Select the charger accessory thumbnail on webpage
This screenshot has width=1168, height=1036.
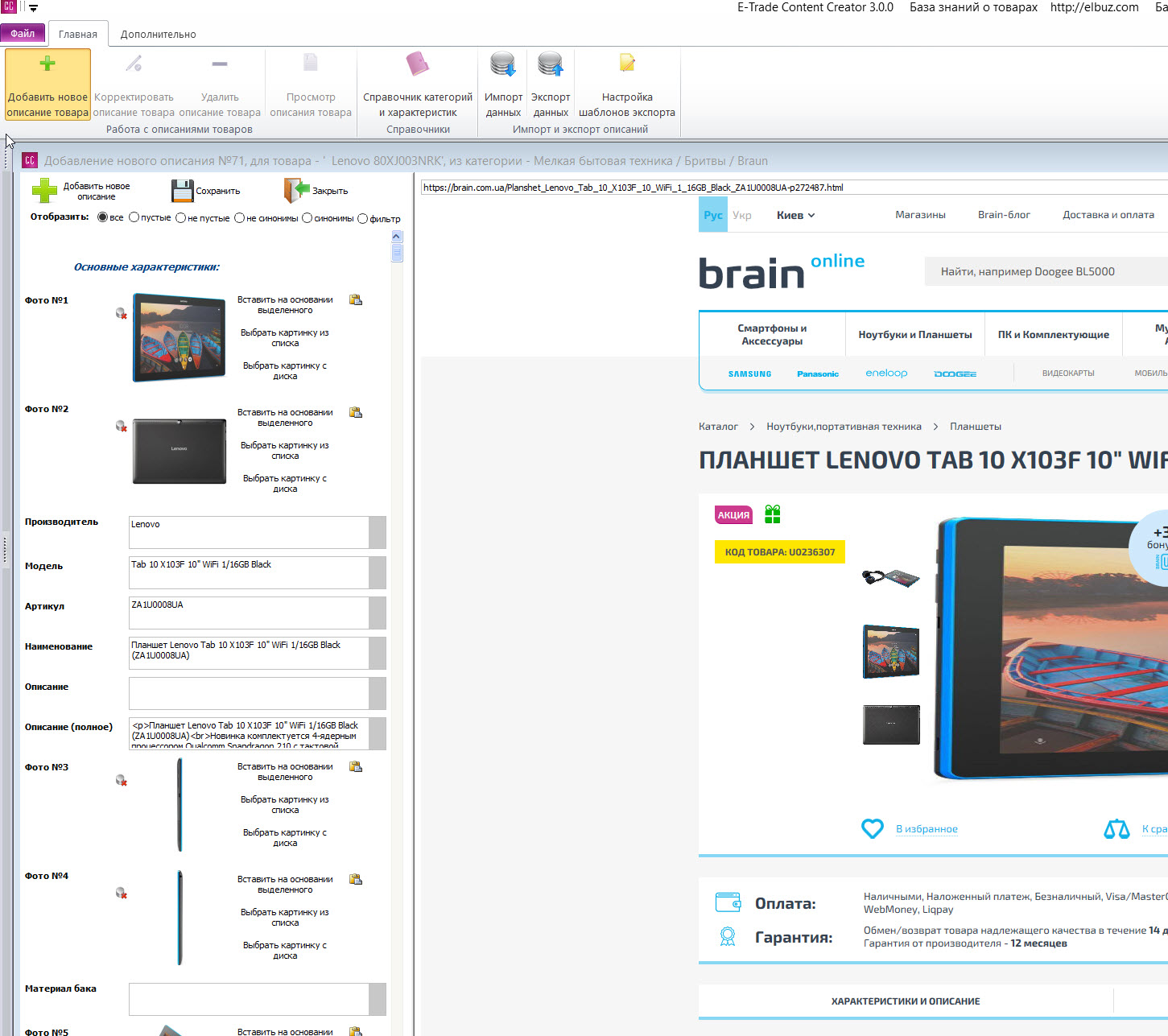891,578
